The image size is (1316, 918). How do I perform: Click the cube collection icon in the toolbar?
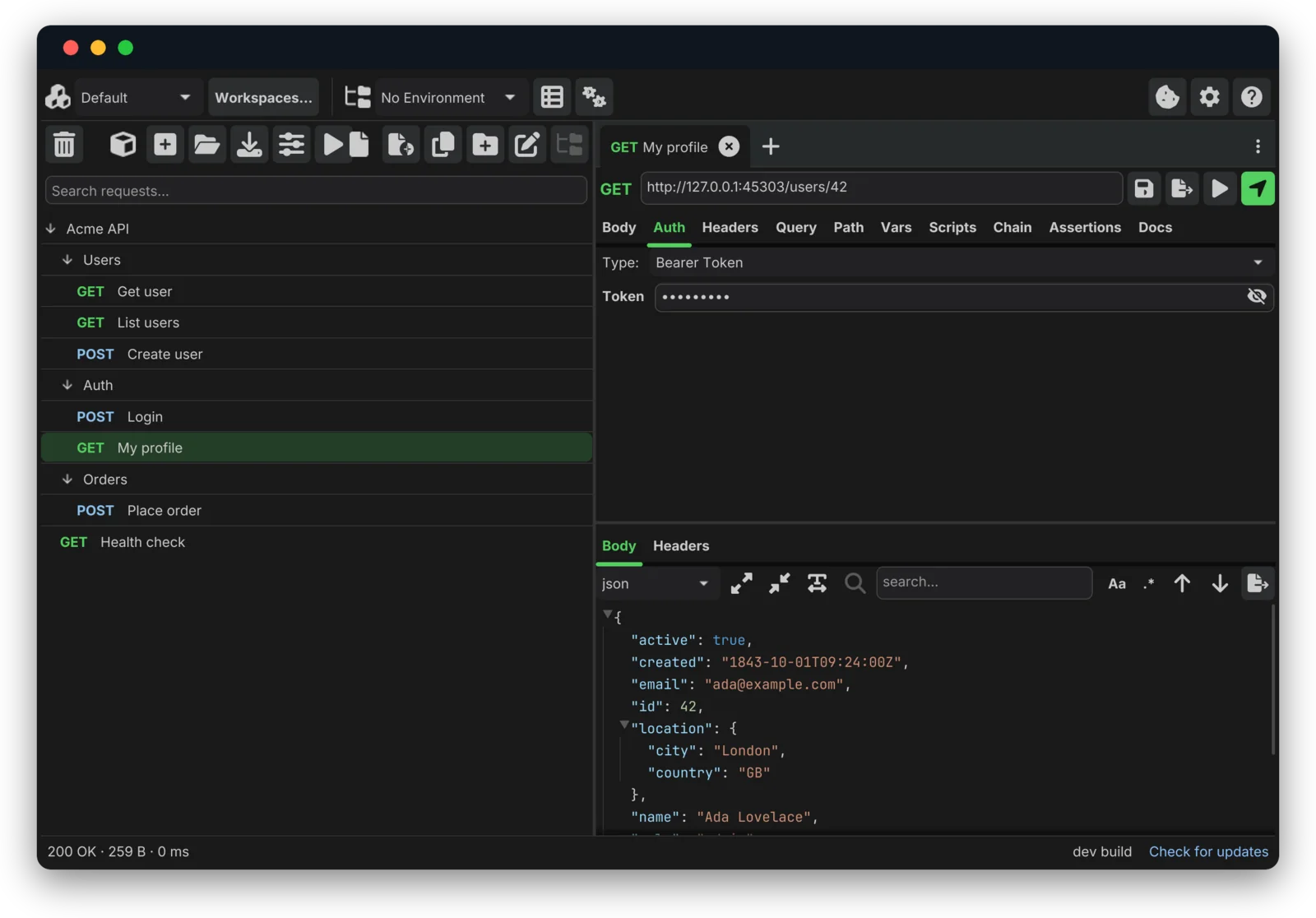[123, 145]
